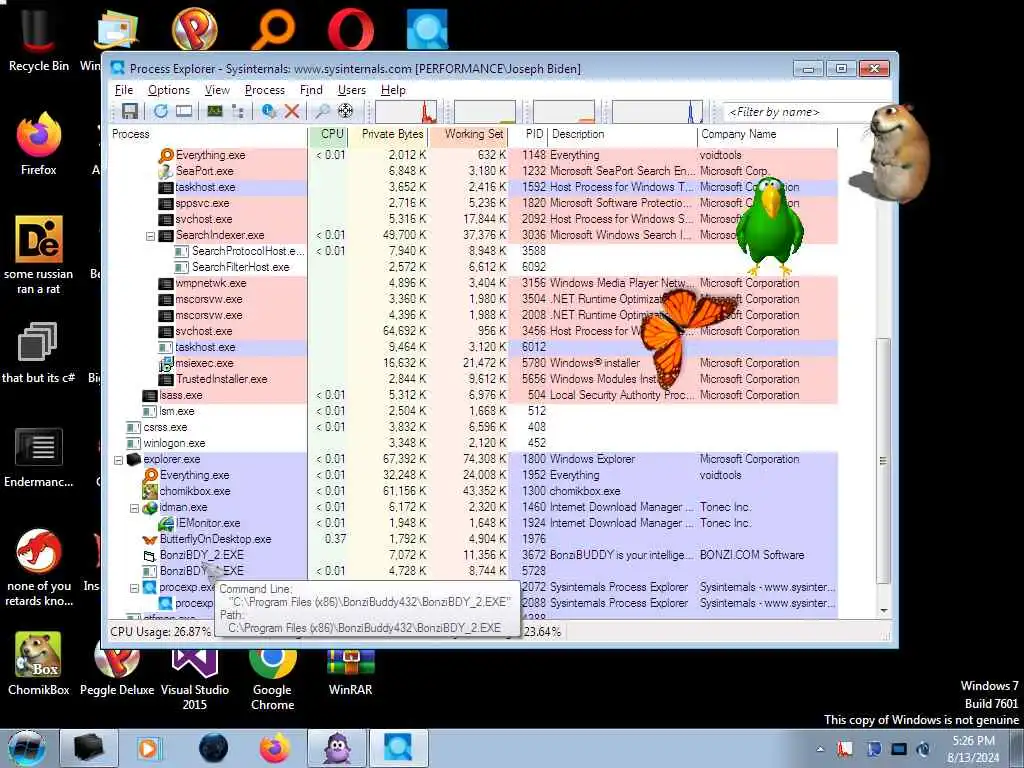Toggle the Show Process Tree toolbar icon
The height and width of the screenshot is (768, 1024).
coord(238,112)
